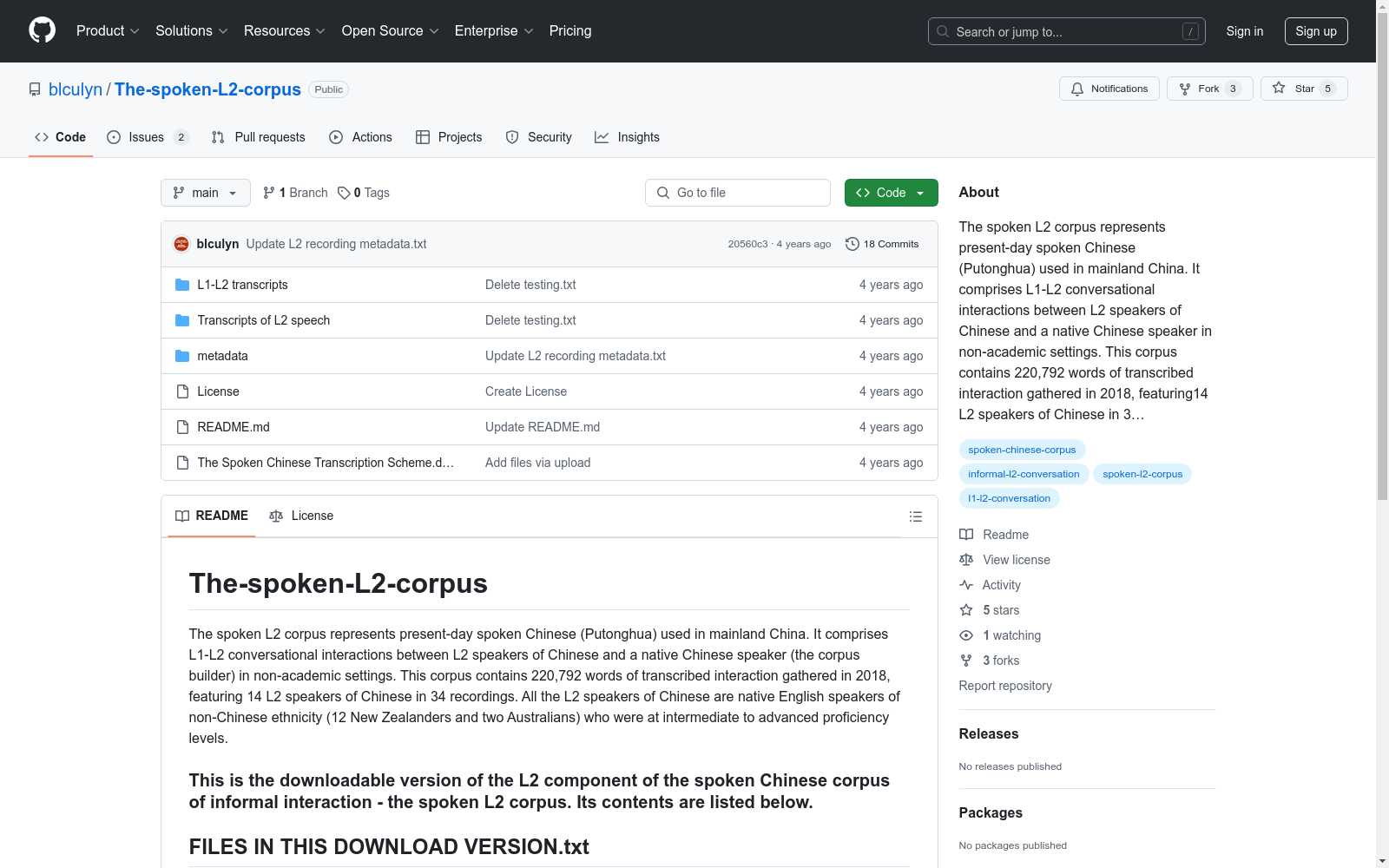Fork the repository
Viewport: 1389px width, 868px height.
[x=1209, y=89]
